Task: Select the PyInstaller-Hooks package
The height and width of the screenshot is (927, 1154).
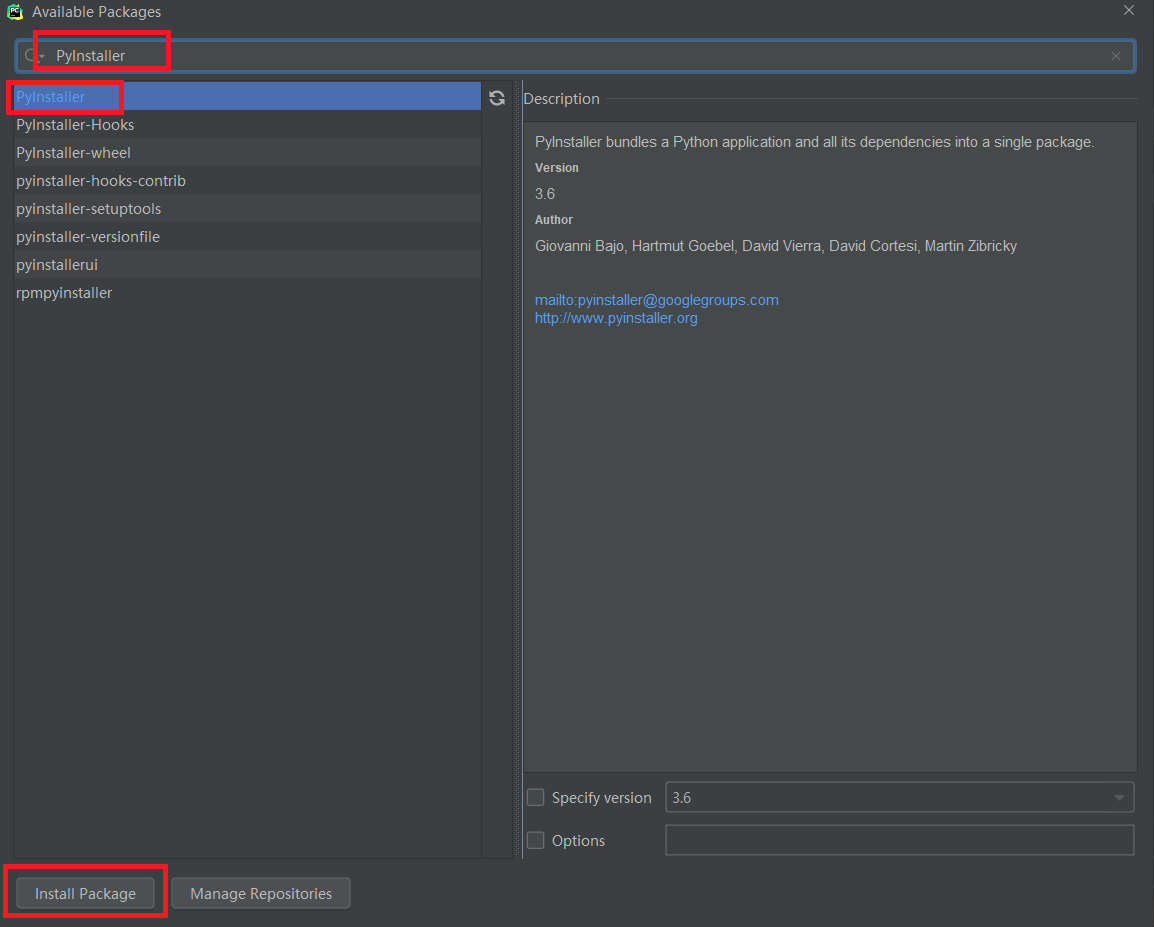Action: pyautogui.click(x=247, y=124)
